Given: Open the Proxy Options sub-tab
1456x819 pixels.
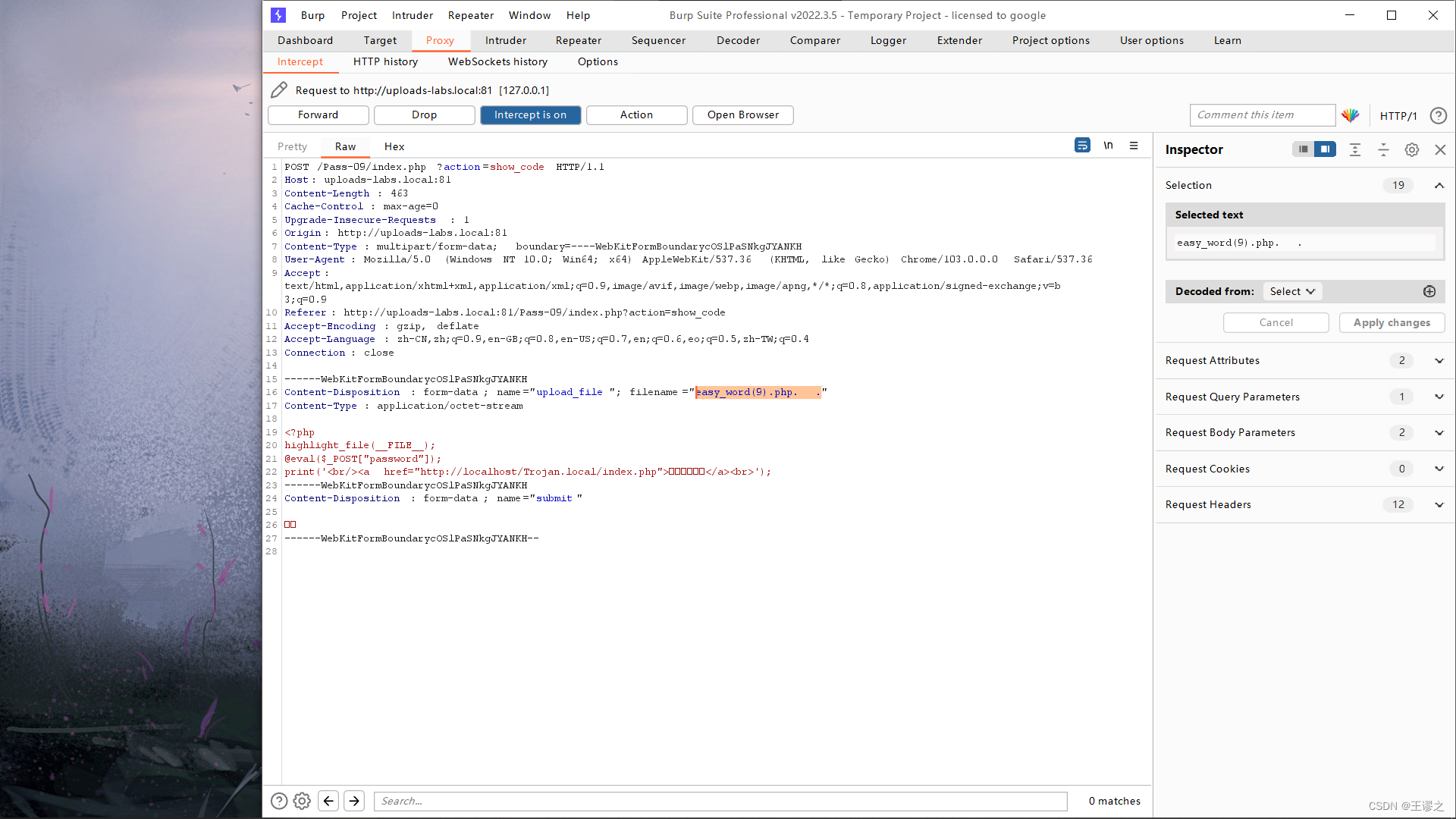Looking at the screenshot, I should [598, 61].
